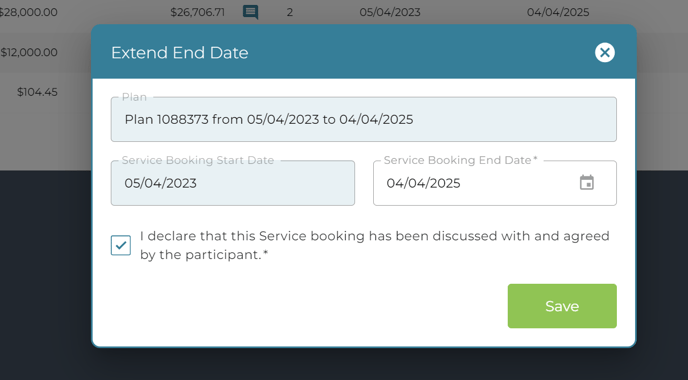Tick the participant declaration checkbox
The height and width of the screenshot is (380, 688).
(121, 245)
